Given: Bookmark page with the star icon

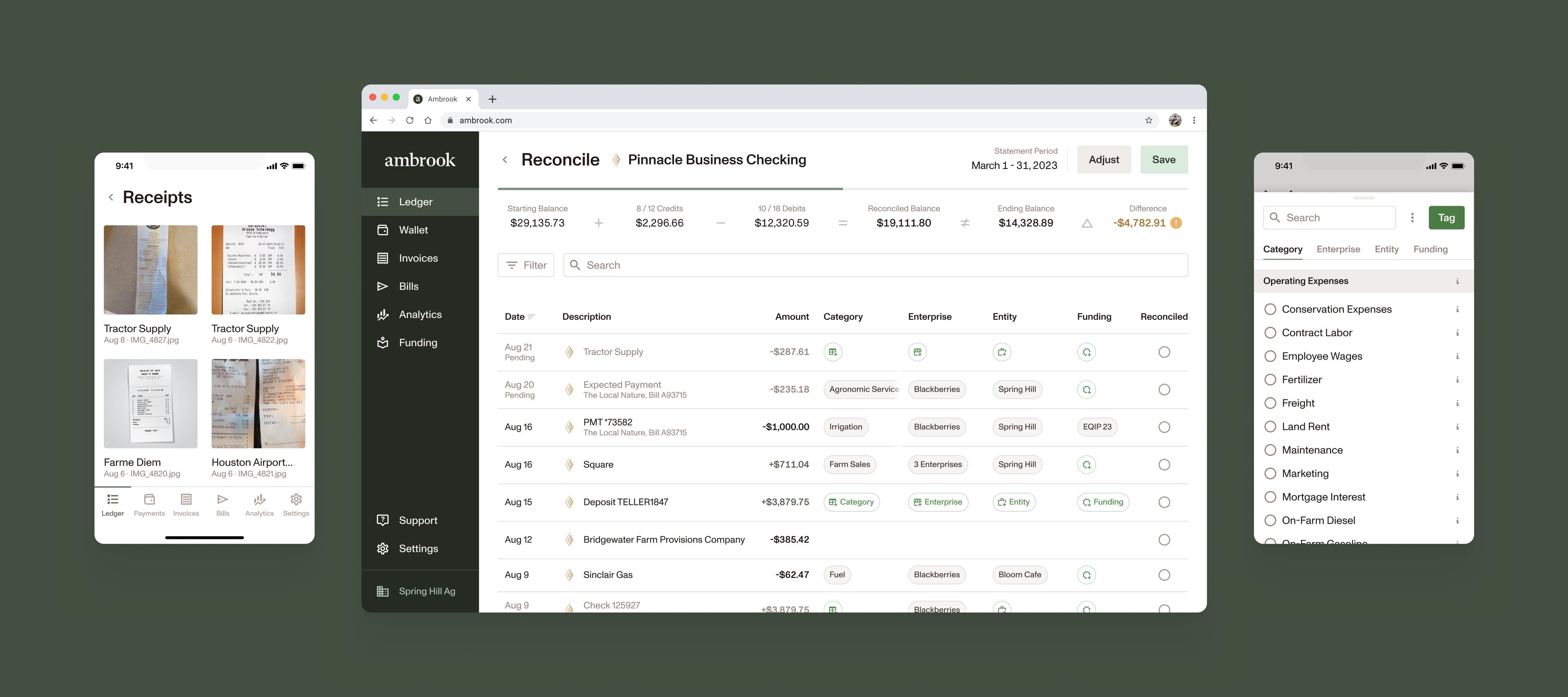Looking at the screenshot, I should coord(1148,120).
